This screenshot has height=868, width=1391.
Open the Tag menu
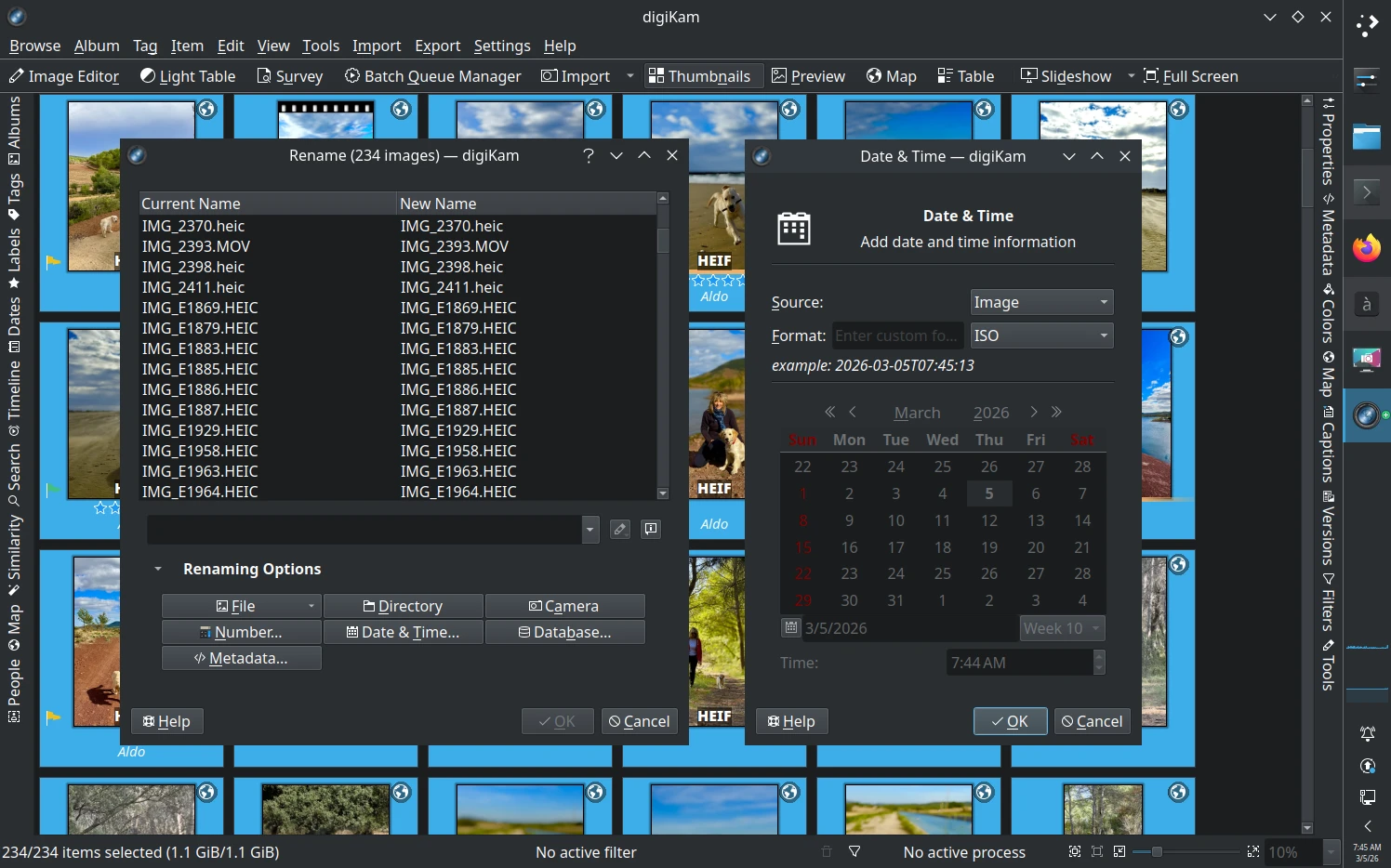[x=145, y=46]
